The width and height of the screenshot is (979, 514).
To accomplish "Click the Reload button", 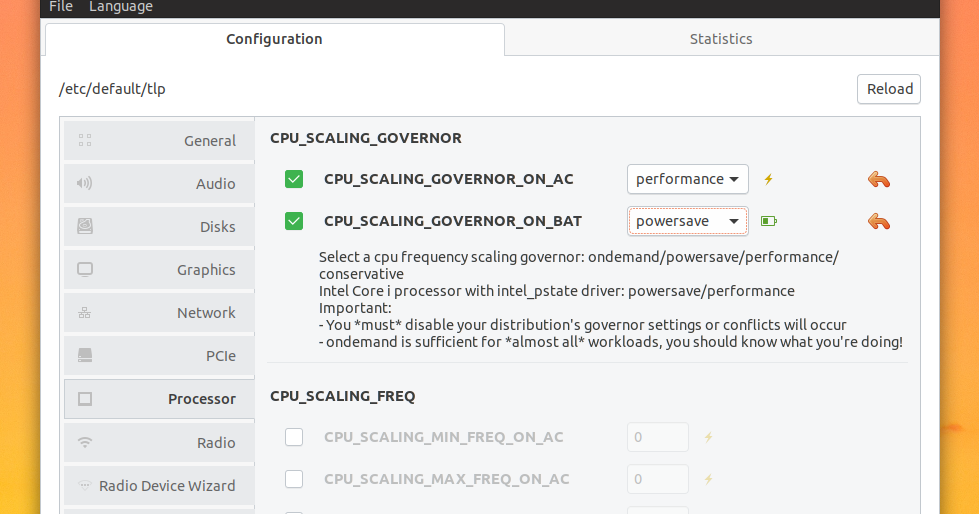I will click(889, 89).
